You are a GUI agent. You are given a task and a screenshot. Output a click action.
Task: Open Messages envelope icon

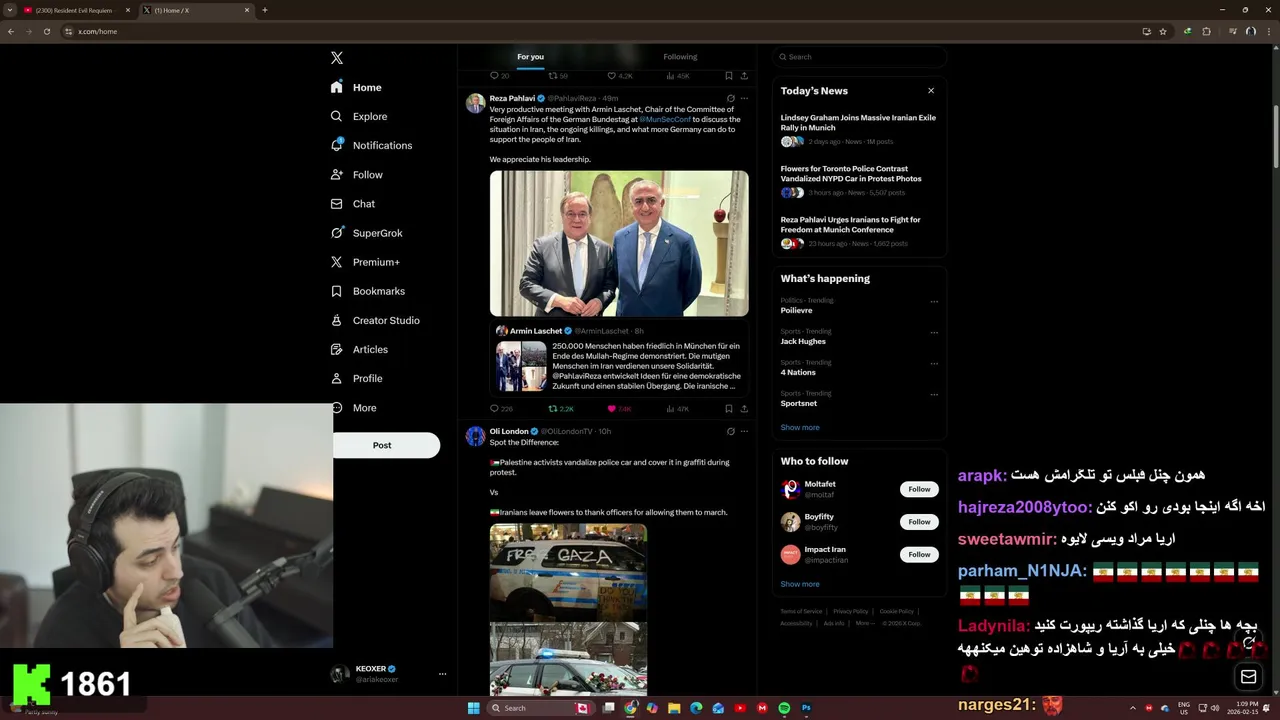tap(1249, 677)
